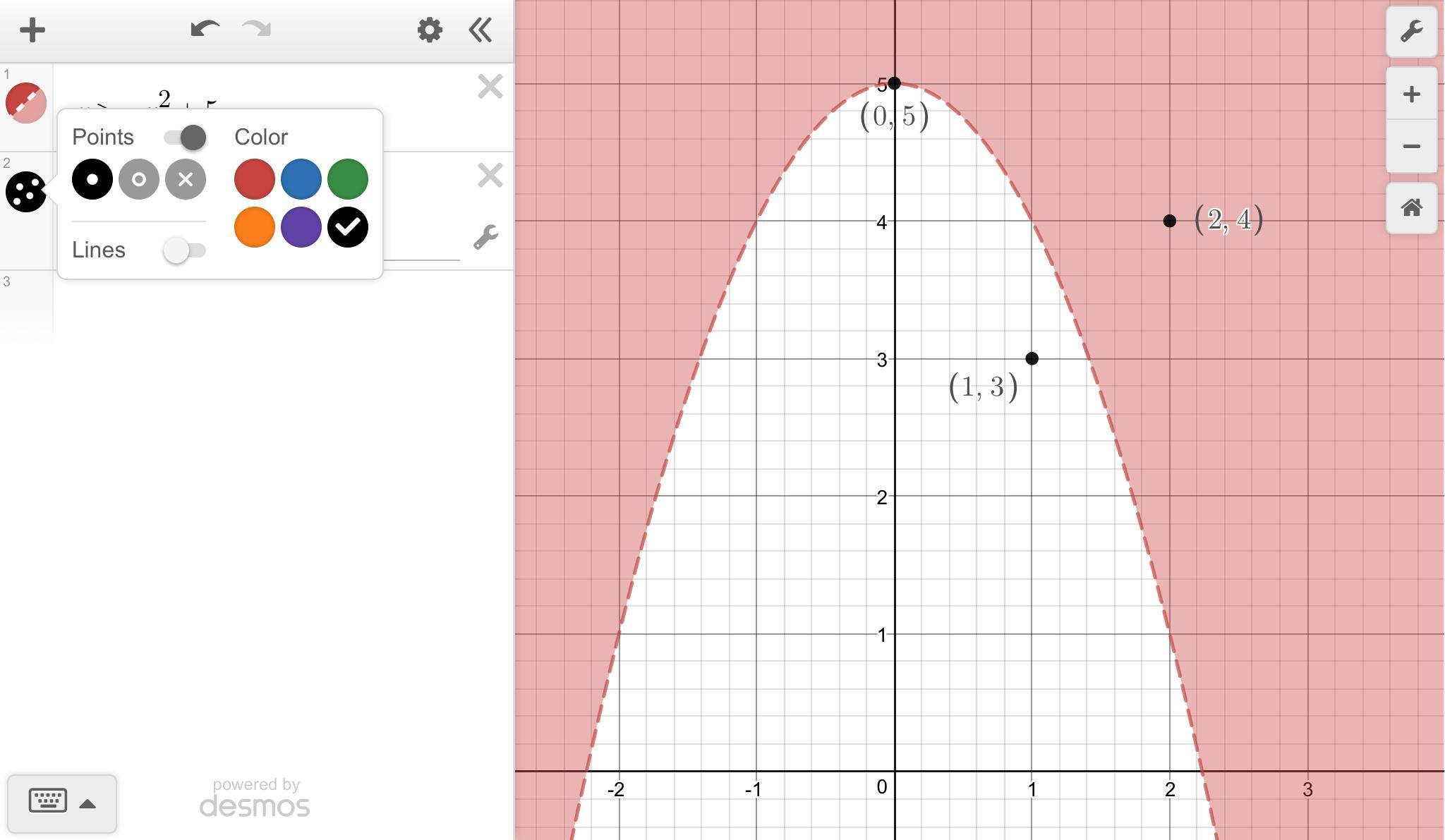1445x840 pixels.
Task: Choose the cross point style
Action: pos(186,179)
